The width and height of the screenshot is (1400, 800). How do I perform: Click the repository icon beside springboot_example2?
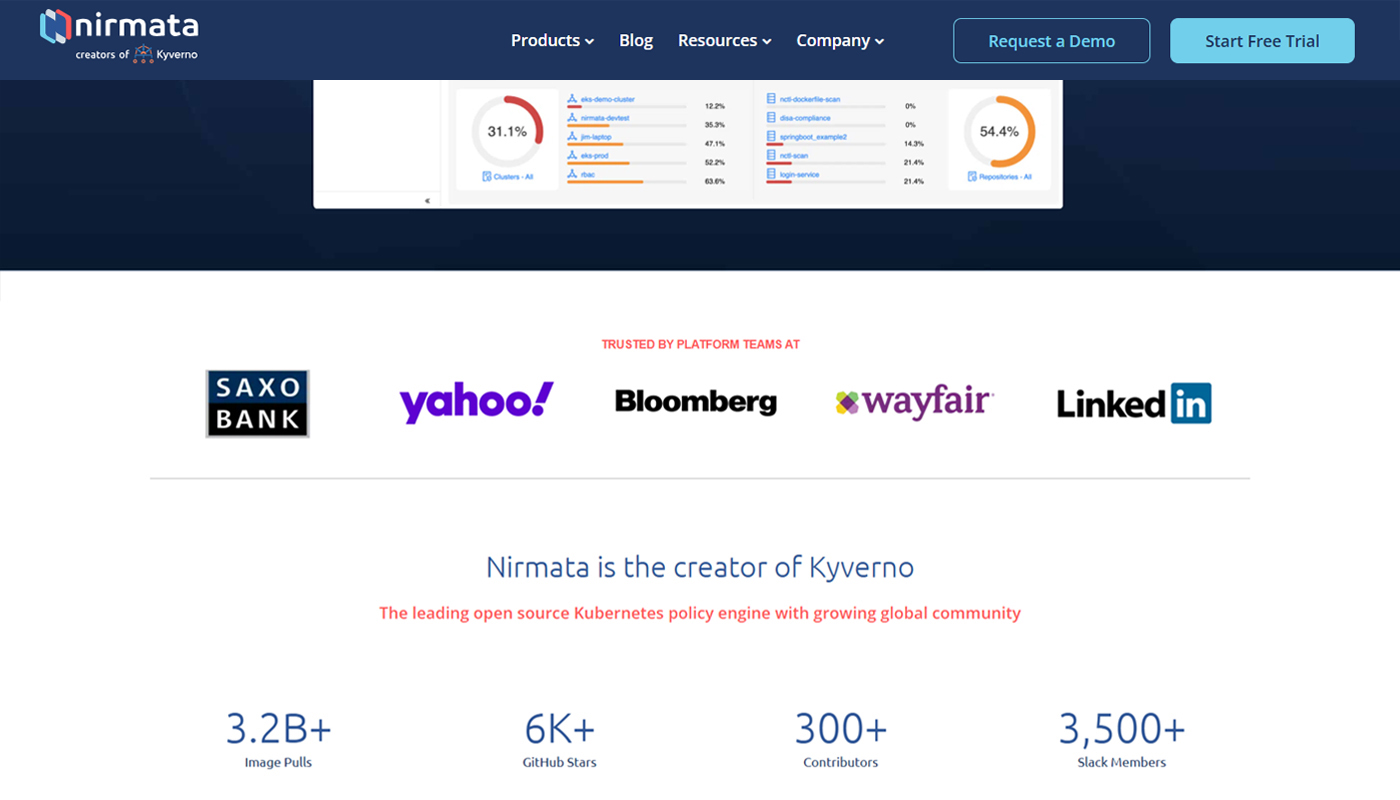click(x=772, y=136)
